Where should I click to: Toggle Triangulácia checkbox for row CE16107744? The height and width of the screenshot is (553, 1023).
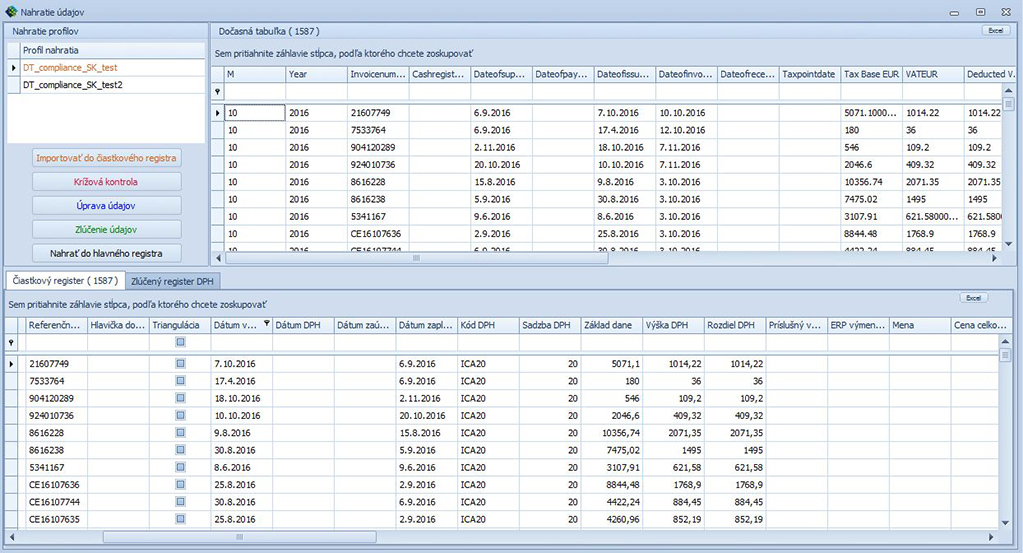click(181, 501)
